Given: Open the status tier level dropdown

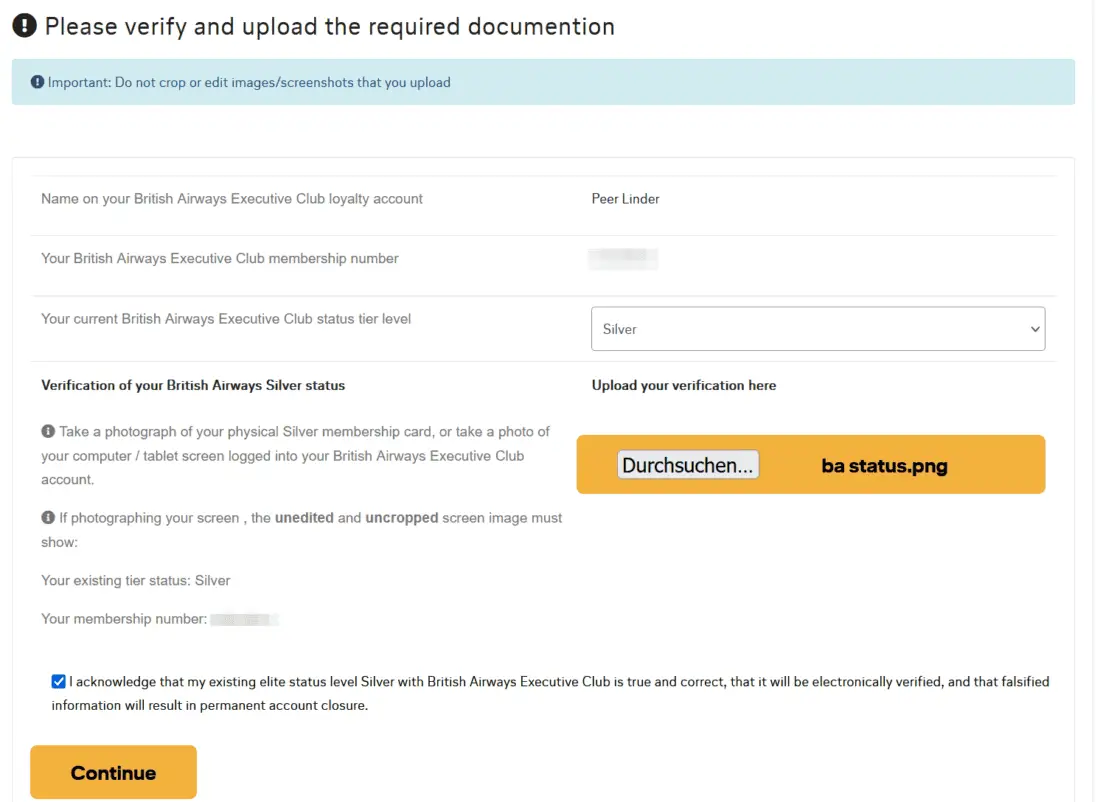Looking at the screenshot, I should [817, 329].
